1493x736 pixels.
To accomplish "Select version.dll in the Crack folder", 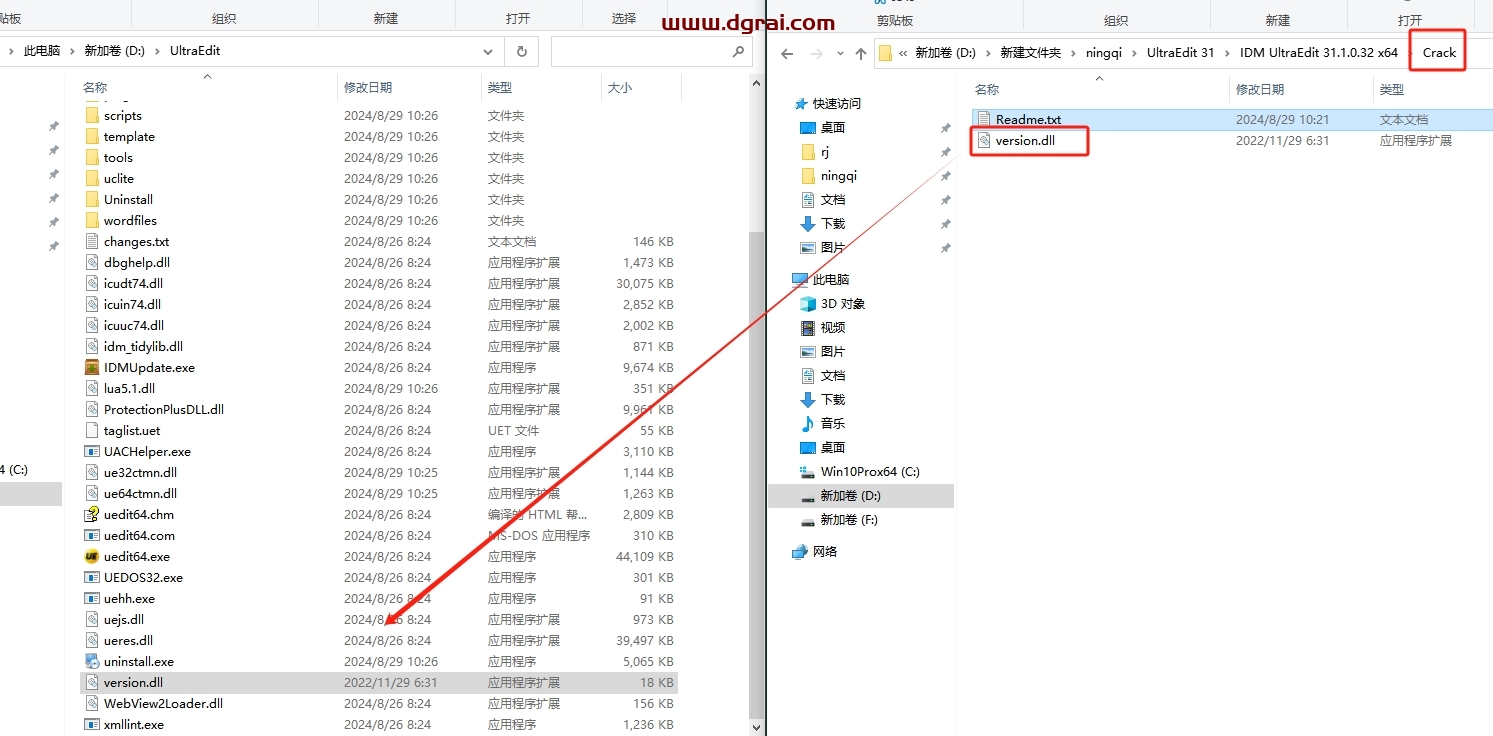I will (1025, 141).
